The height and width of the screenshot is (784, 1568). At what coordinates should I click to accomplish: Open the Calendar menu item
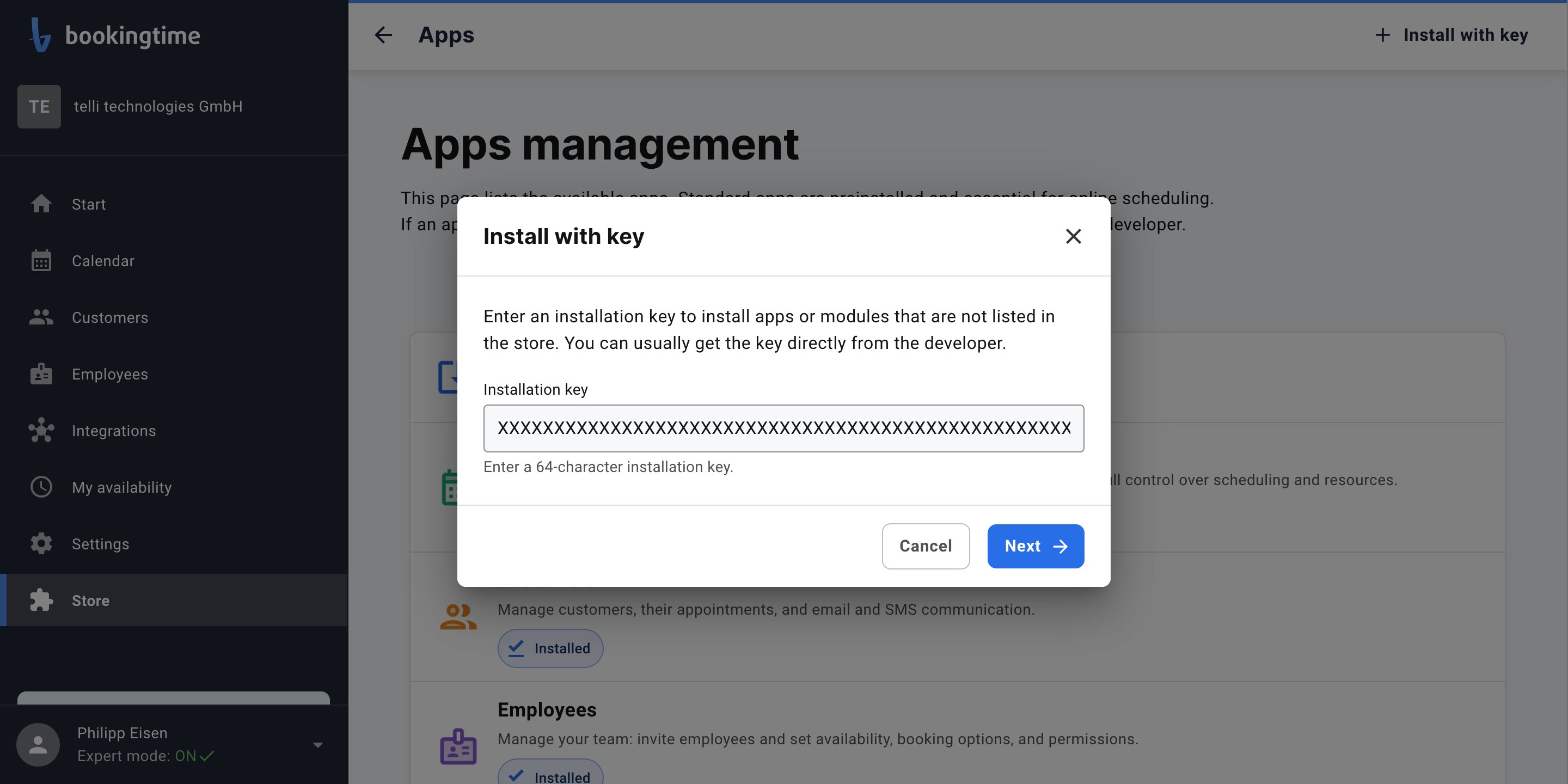[x=174, y=261]
